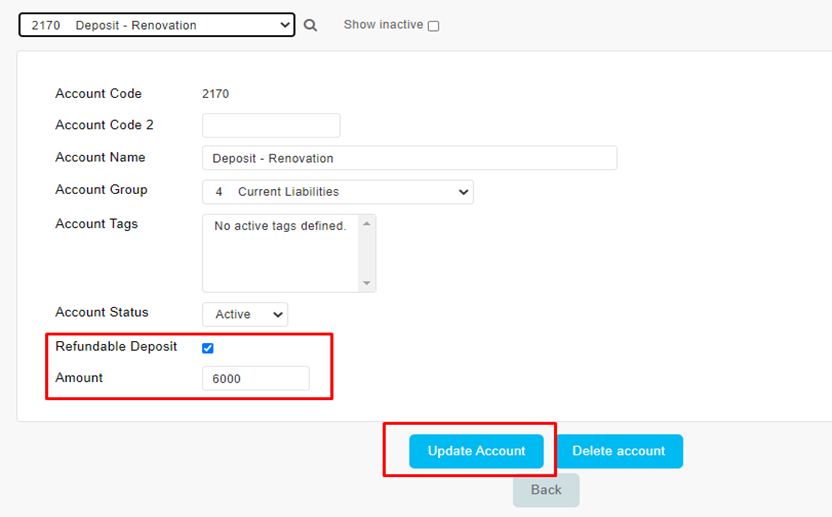Click the Update Account button
832x517 pixels.
(476, 451)
